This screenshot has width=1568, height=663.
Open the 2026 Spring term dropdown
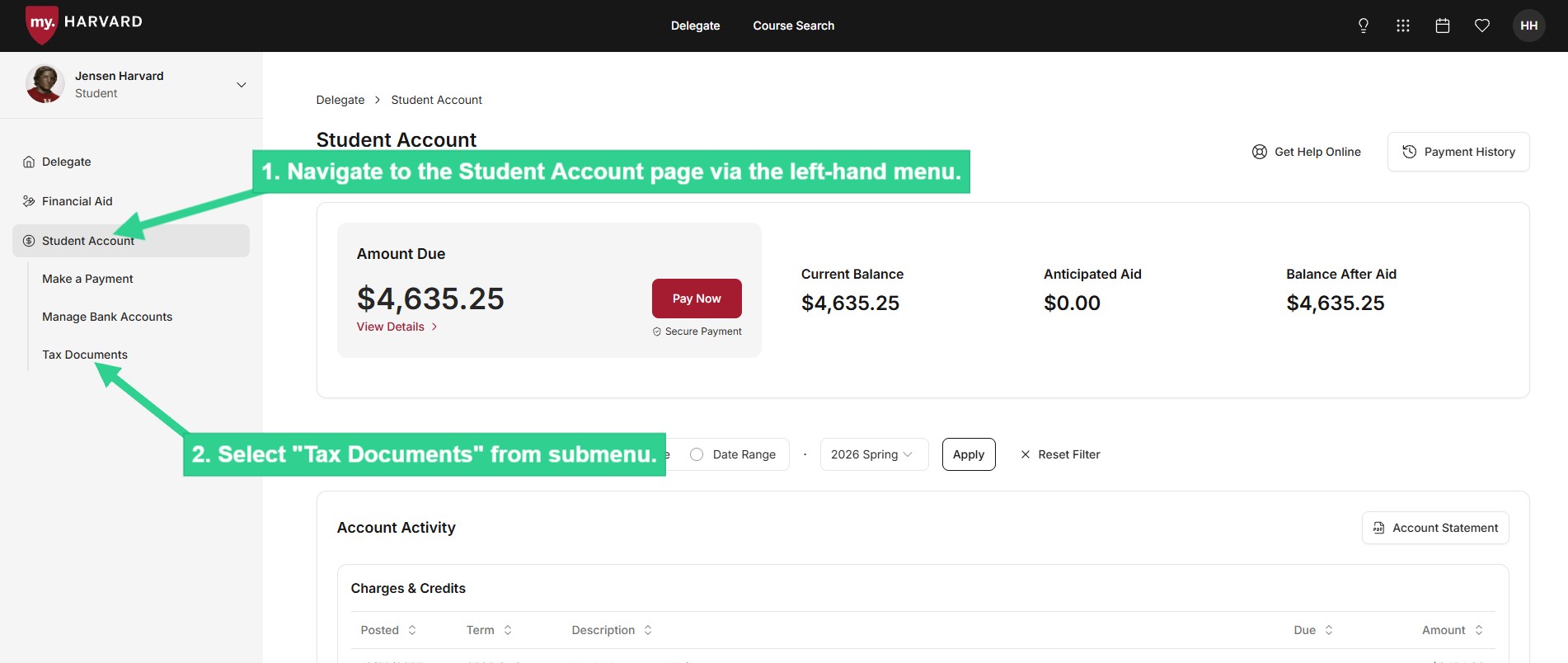pos(874,454)
